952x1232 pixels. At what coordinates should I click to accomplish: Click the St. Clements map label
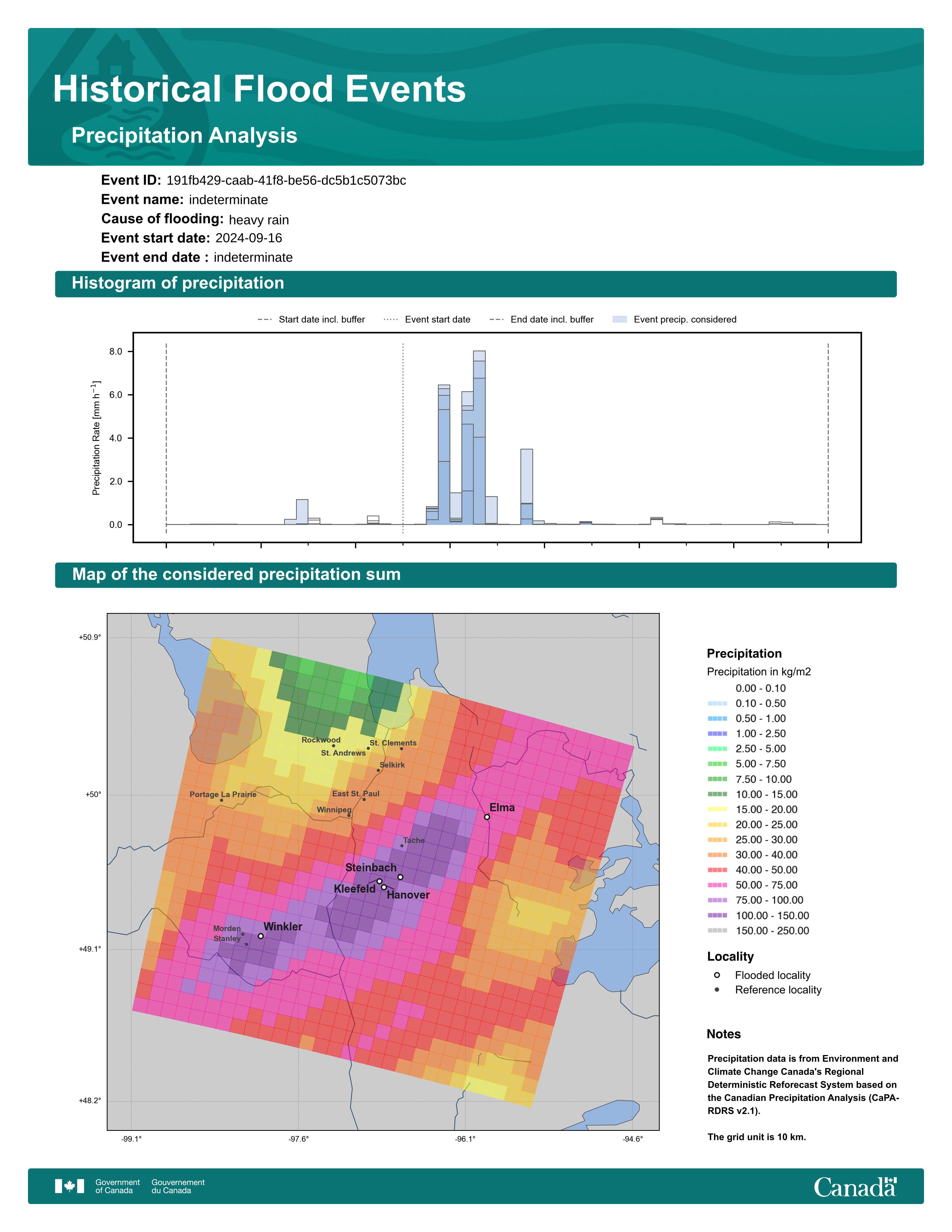tap(393, 743)
